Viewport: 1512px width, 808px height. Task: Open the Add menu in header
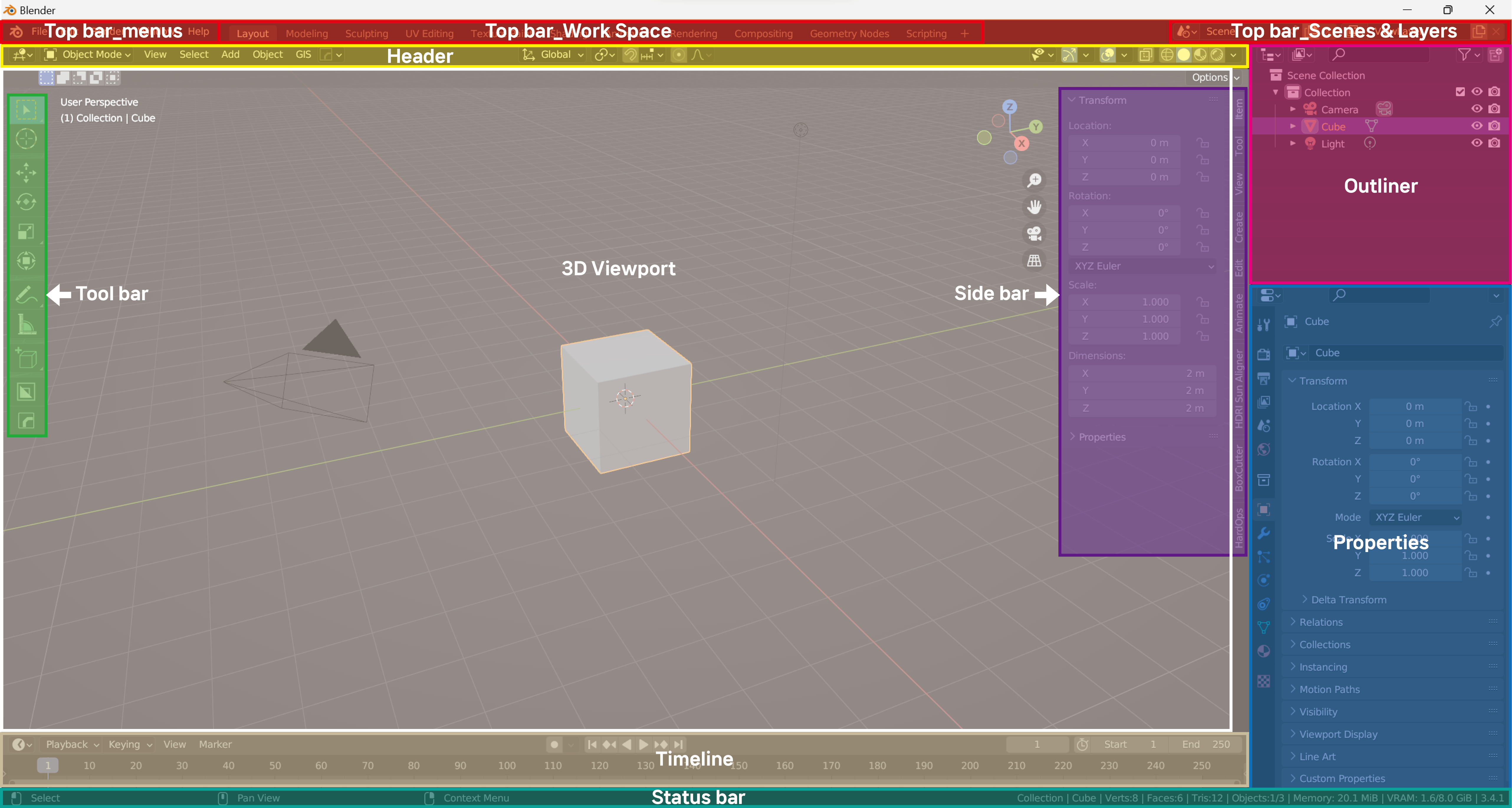click(x=230, y=55)
